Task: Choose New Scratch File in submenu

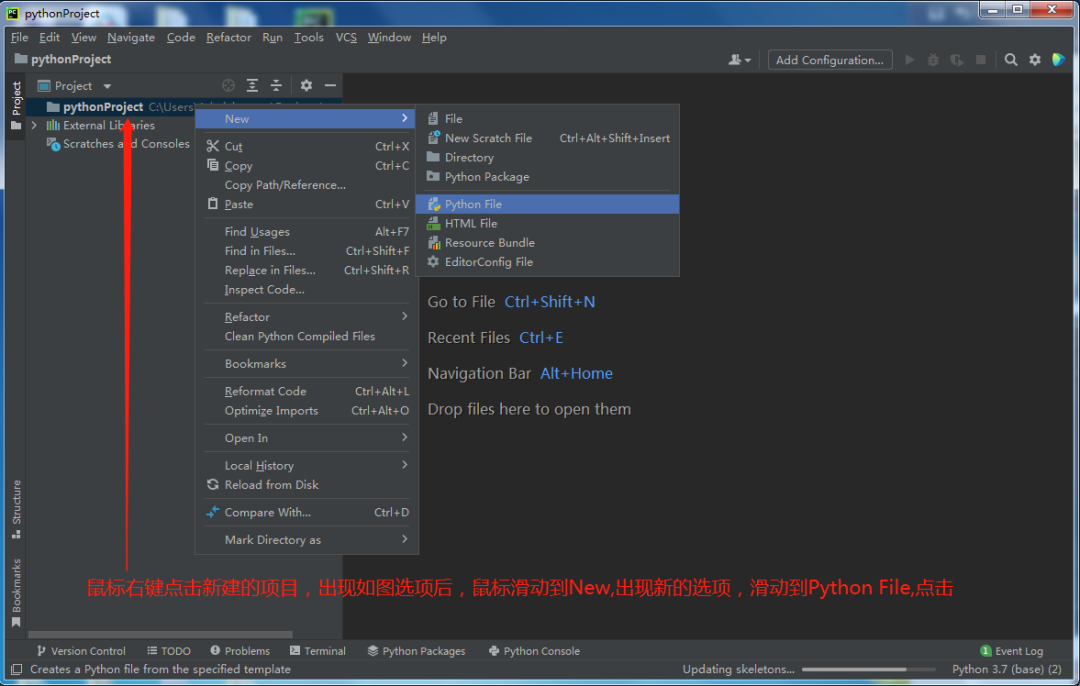Action: click(548, 138)
